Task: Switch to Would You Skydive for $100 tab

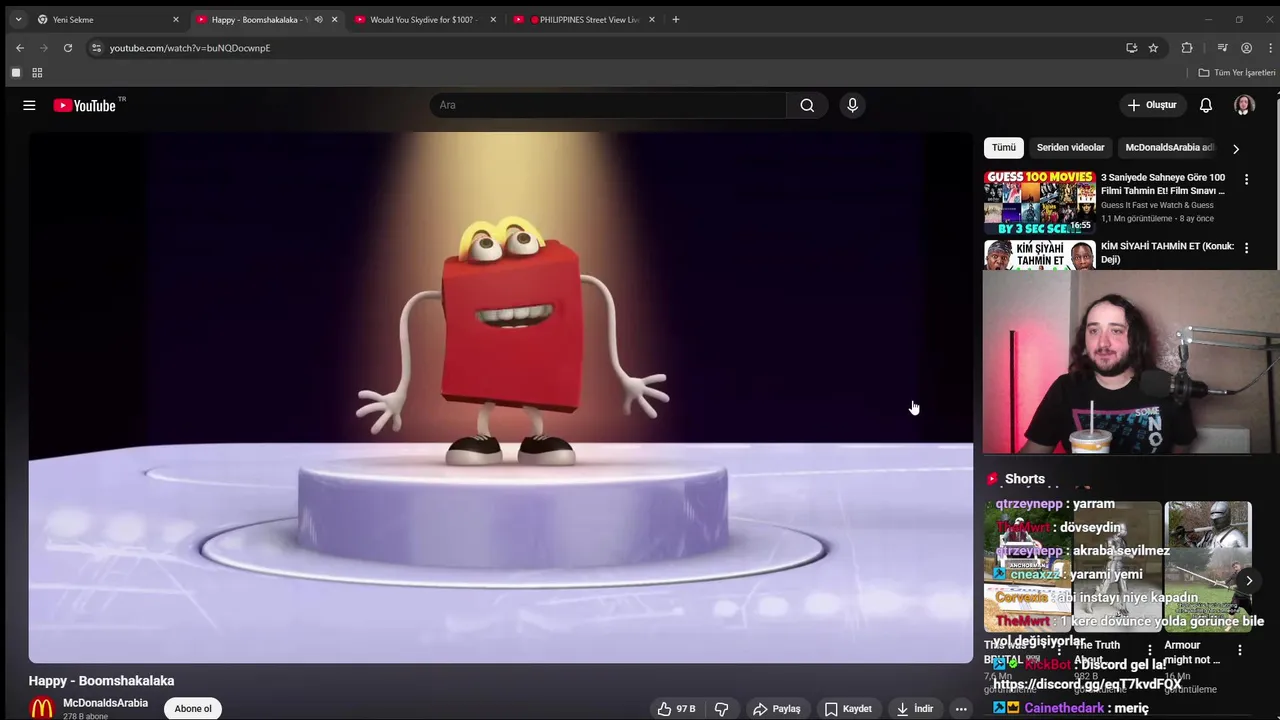Action: [424, 19]
